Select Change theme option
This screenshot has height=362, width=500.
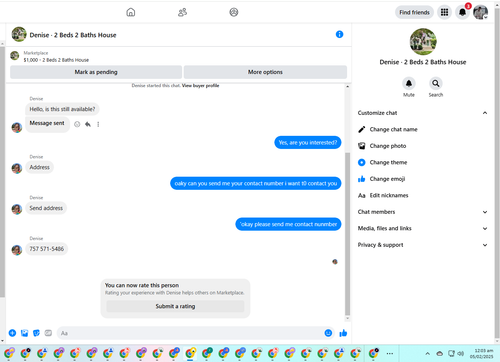[422, 162]
